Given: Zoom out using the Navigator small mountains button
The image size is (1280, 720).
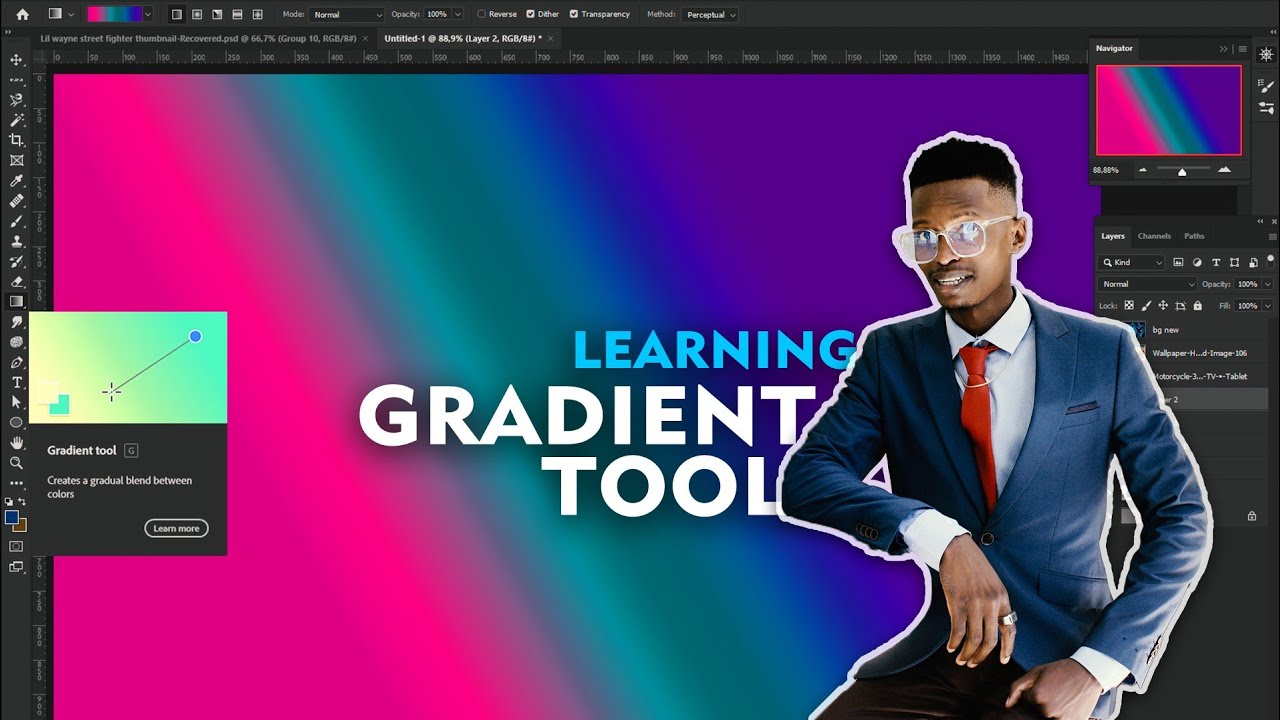Looking at the screenshot, I should click(x=1142, y=170).
